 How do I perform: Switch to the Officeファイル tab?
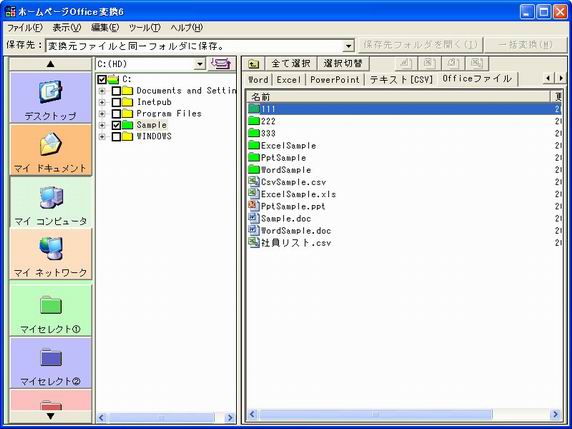tap(477, 78)
